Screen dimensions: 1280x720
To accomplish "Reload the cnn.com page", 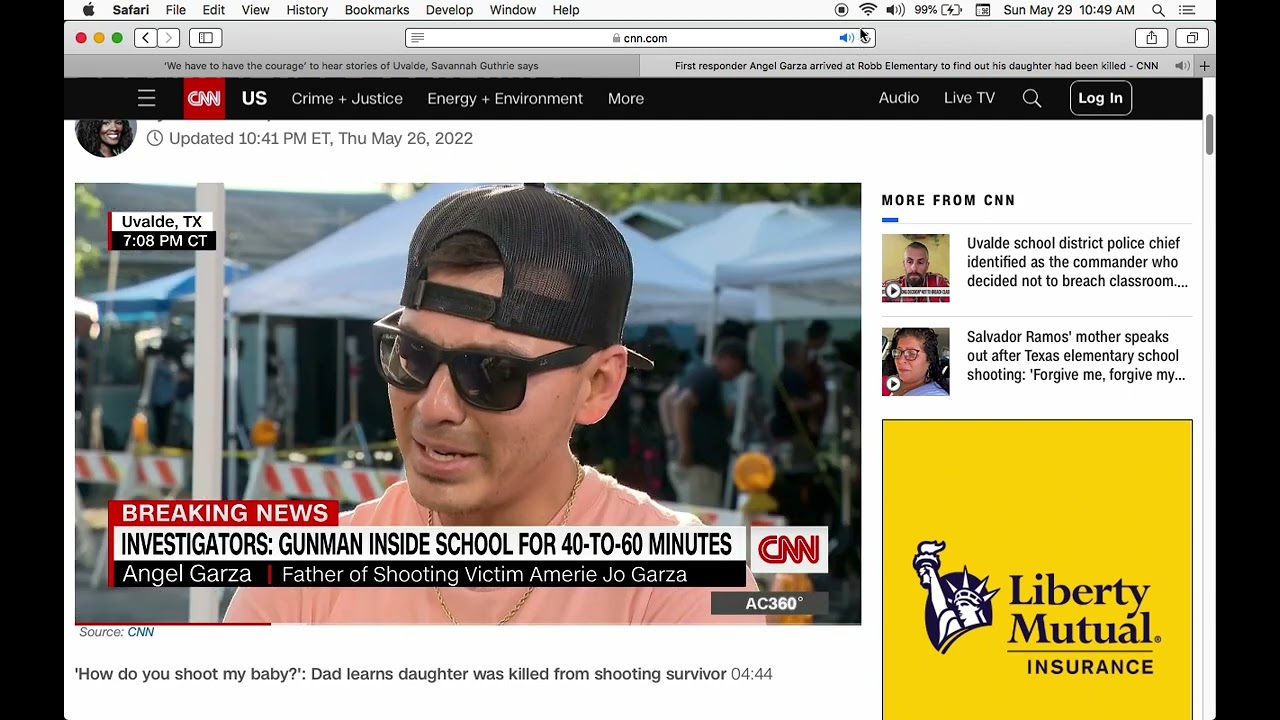I will tap(865, 38).
